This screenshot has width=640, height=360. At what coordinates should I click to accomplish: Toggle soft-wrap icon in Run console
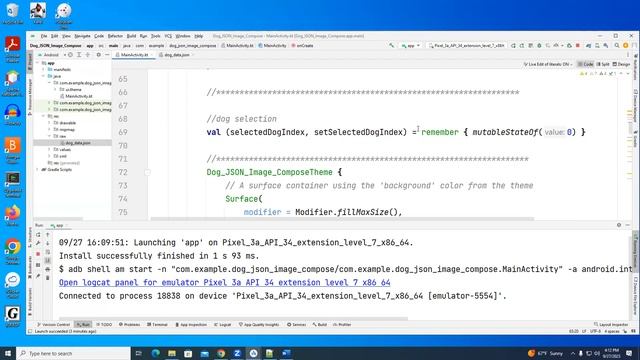click(x=48, y=252)
